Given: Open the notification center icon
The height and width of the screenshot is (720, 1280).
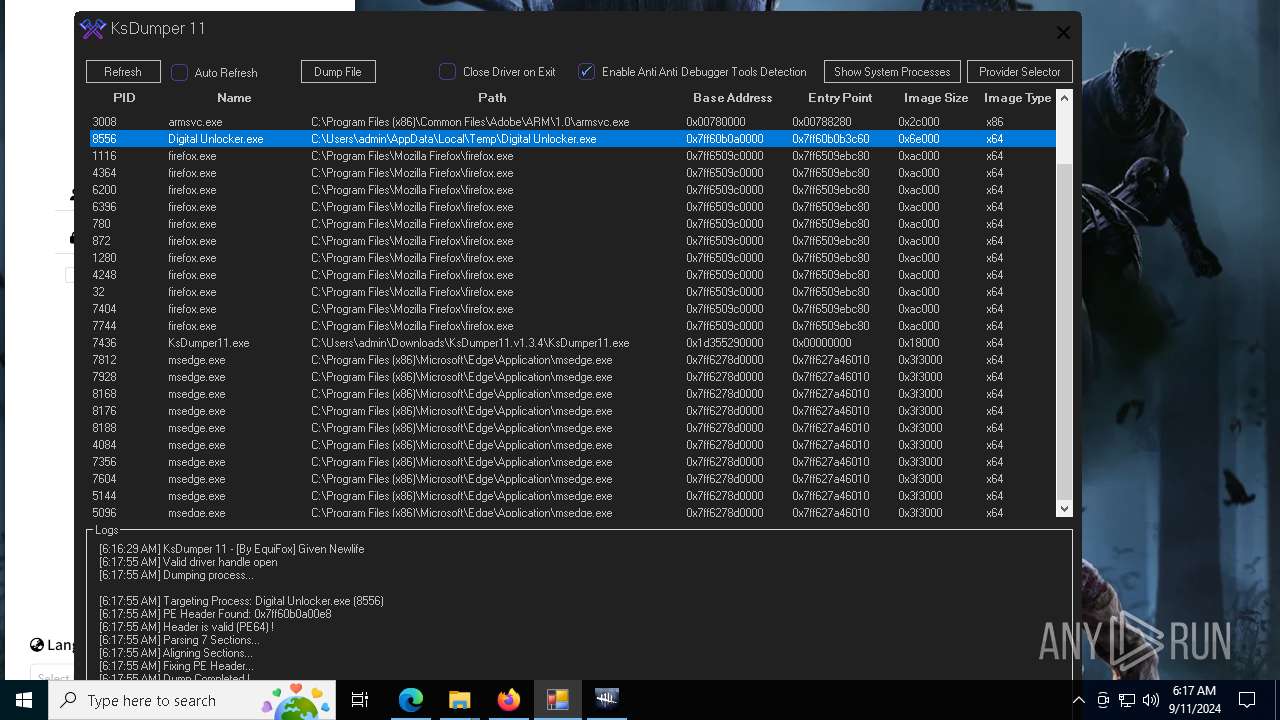Looking at the screenshot, I should (1247, 700).
